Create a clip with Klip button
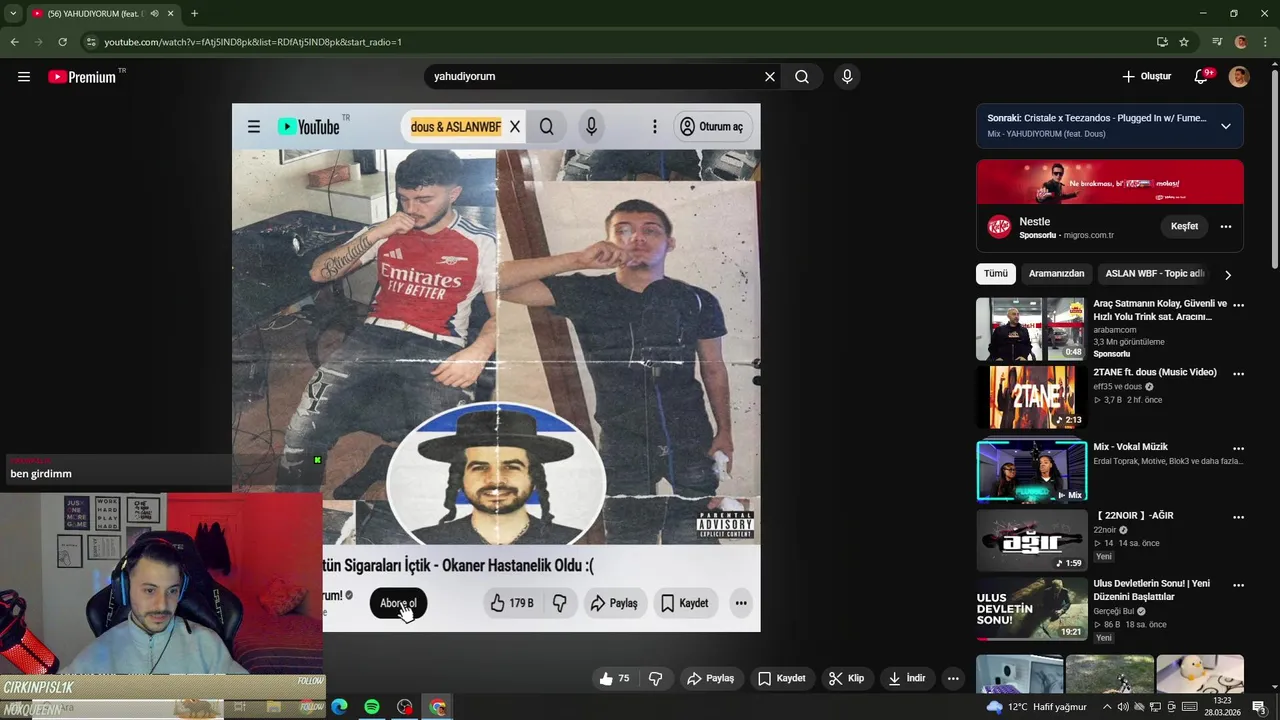Image resolution: width=1280 pixels, height=720 pixels. [x=846, y=679]
